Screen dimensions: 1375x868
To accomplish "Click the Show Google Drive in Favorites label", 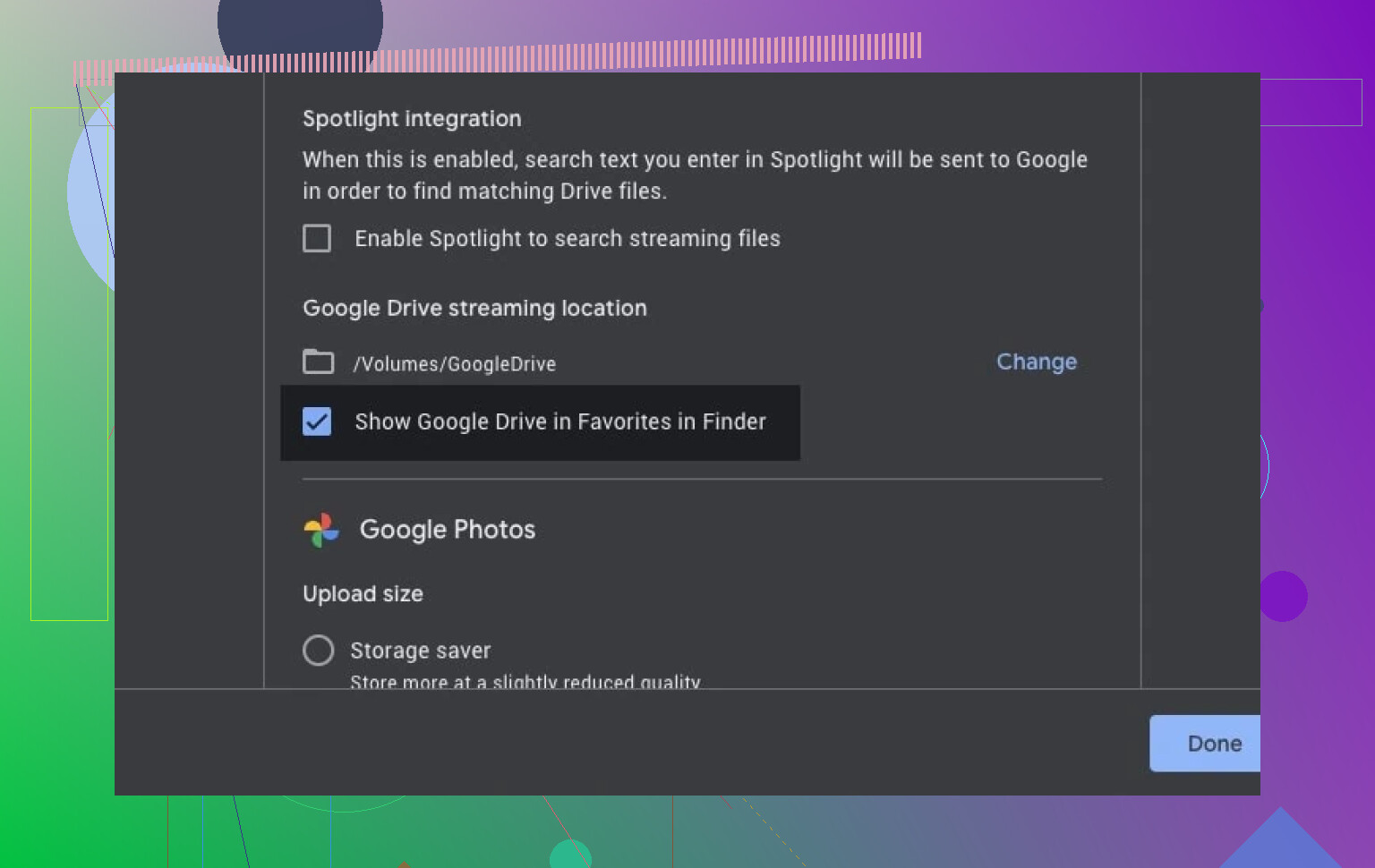I will pos(560,421).
